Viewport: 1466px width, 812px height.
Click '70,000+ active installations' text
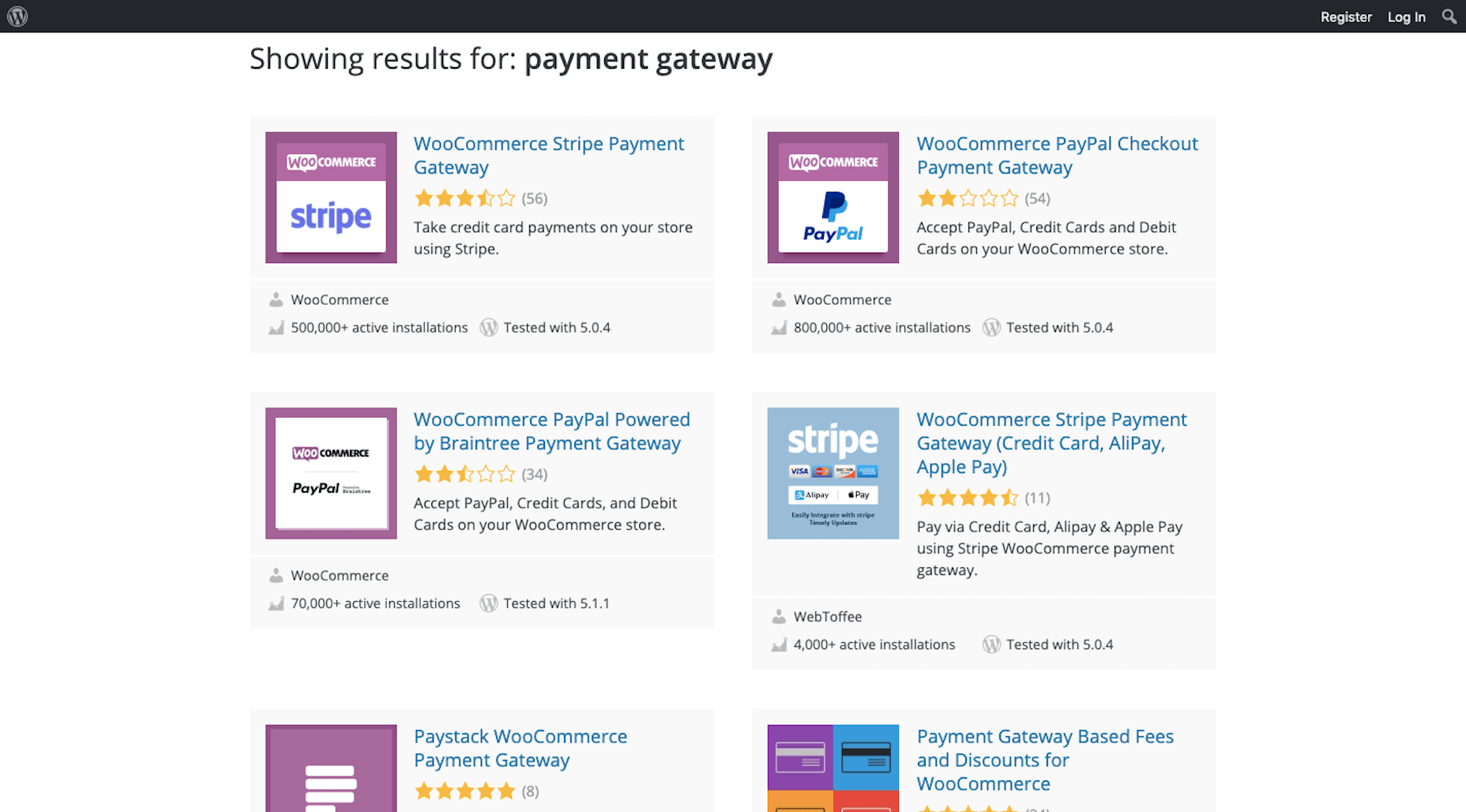click(x=375, y=603)
